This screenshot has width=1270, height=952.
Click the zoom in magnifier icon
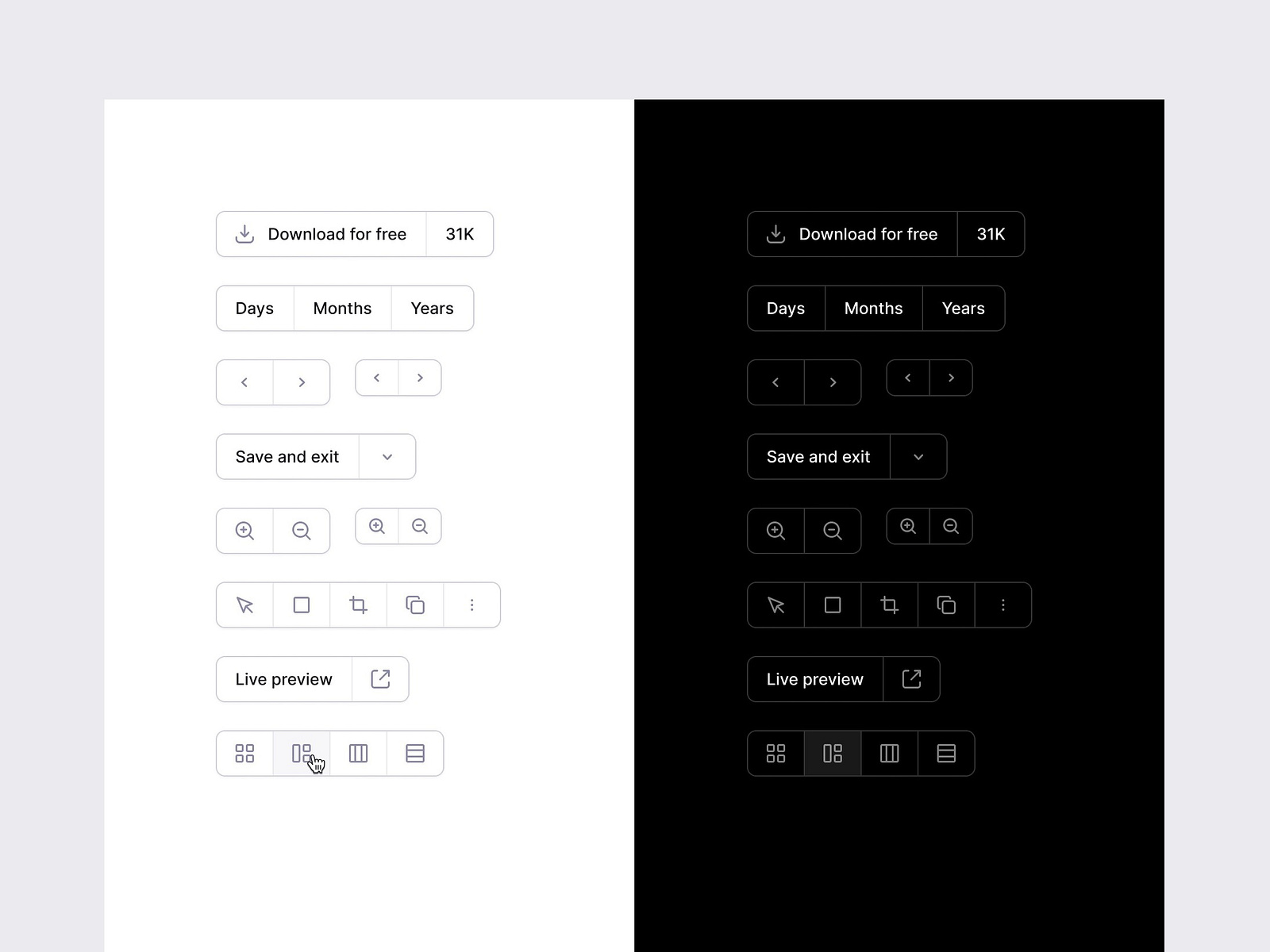click(x=244, y=531)
